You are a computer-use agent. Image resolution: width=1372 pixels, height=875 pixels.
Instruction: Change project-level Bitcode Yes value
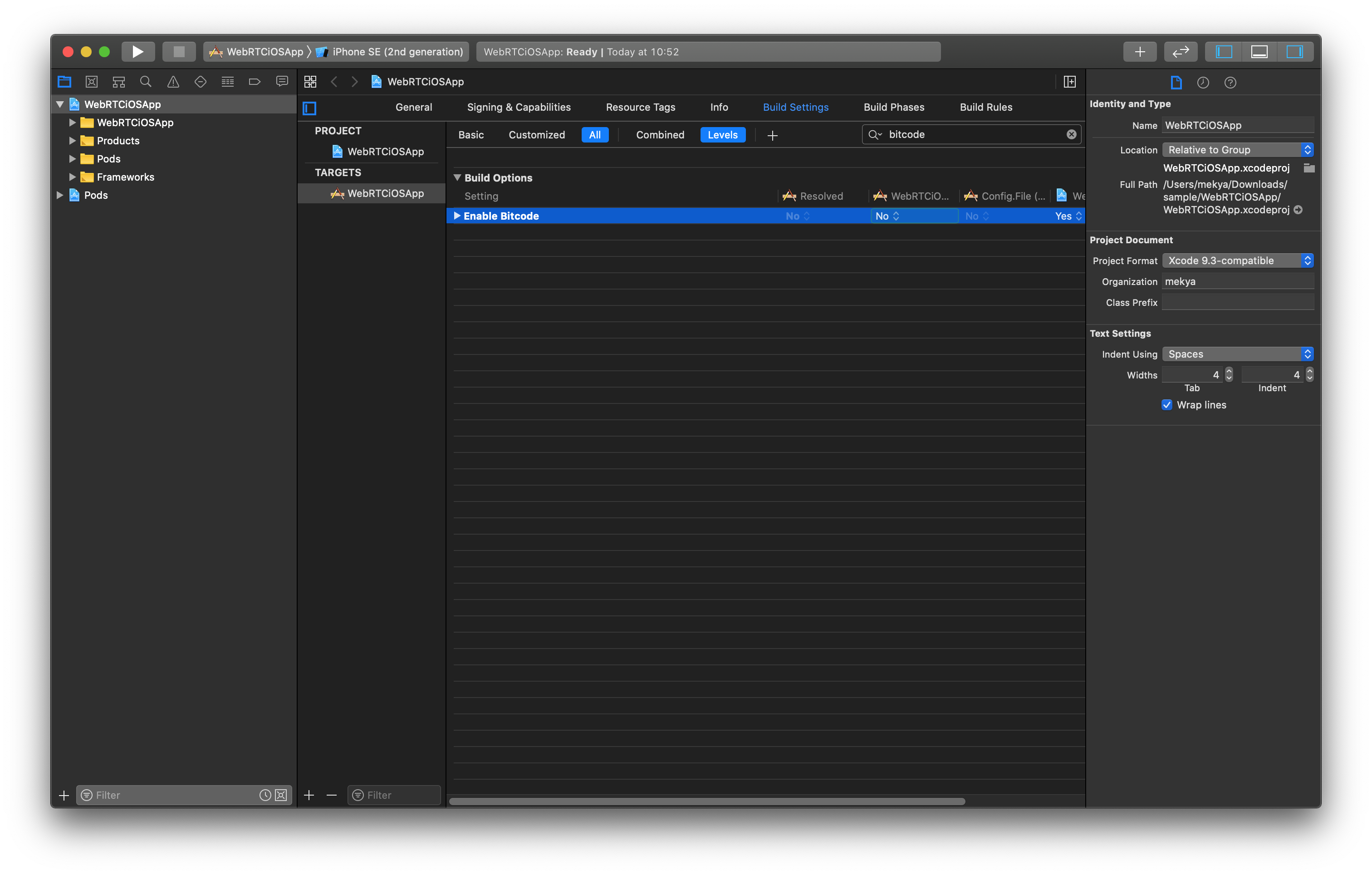1068,216
